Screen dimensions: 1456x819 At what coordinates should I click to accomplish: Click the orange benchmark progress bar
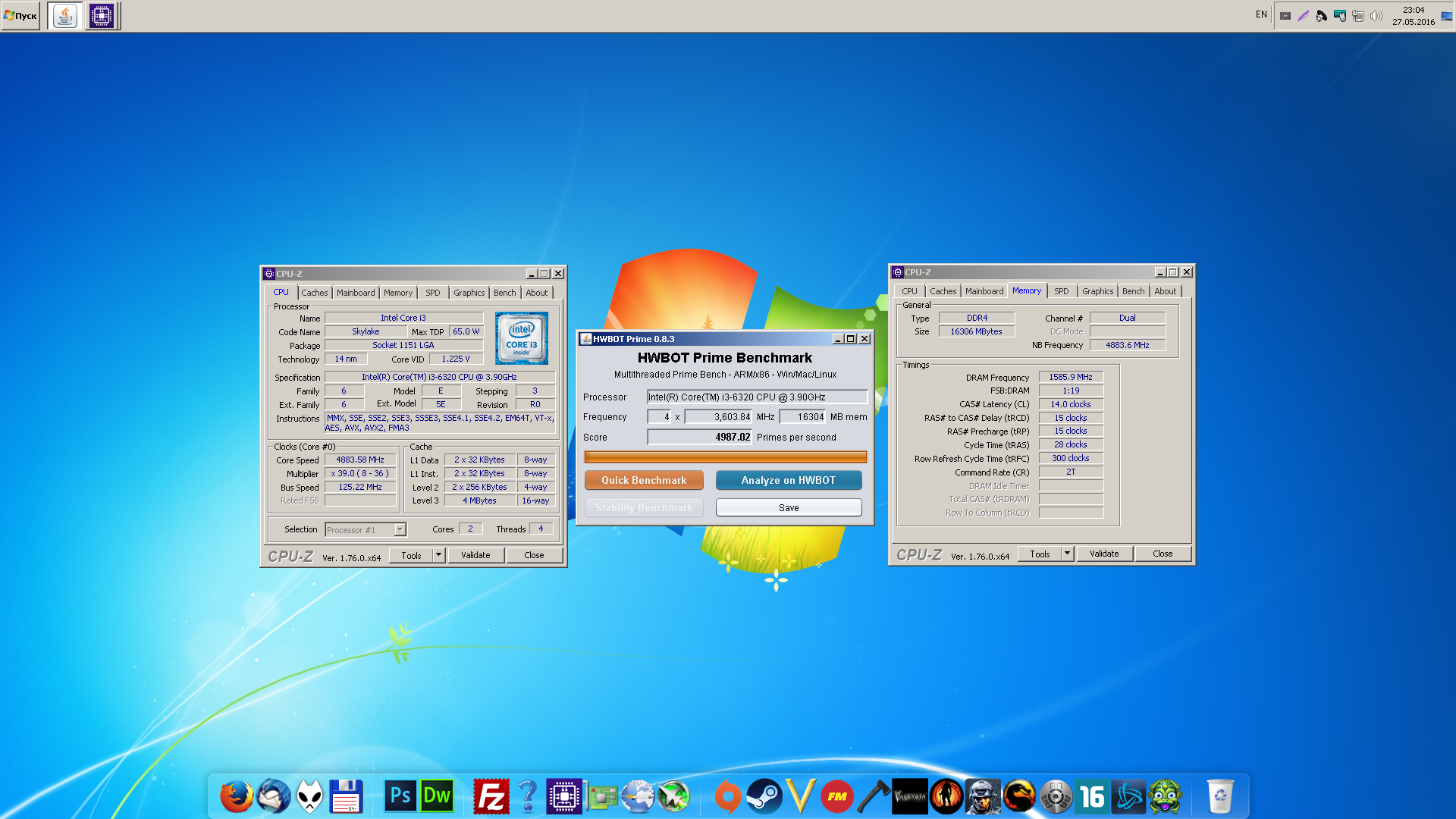[725, 457]
